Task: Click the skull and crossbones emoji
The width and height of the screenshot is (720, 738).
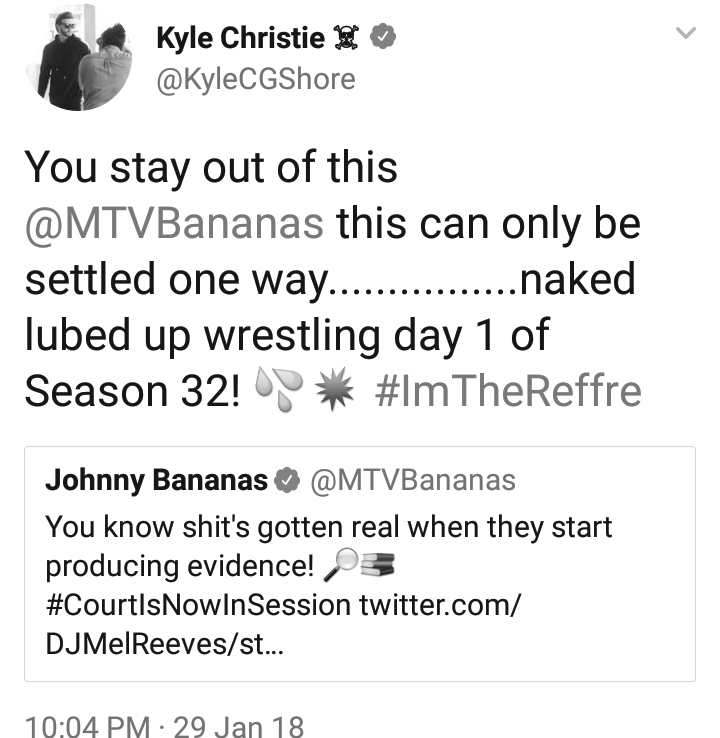Action: pyautogui.click(x=346, y=38)
